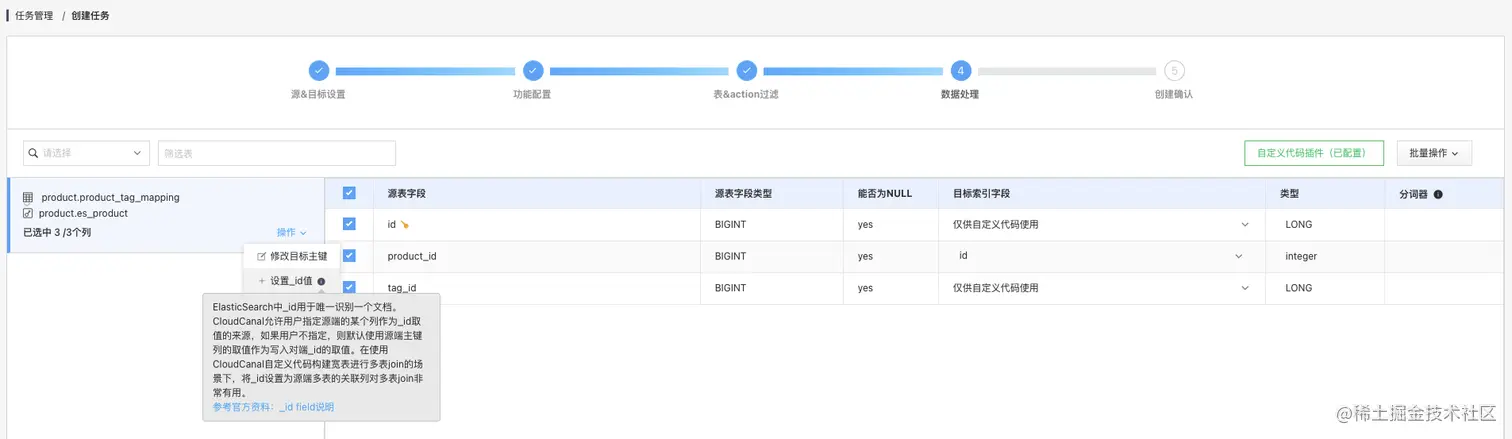1512x439 pixels.
Task: Click the primary key icon next to id
Action: coord(405,225)
